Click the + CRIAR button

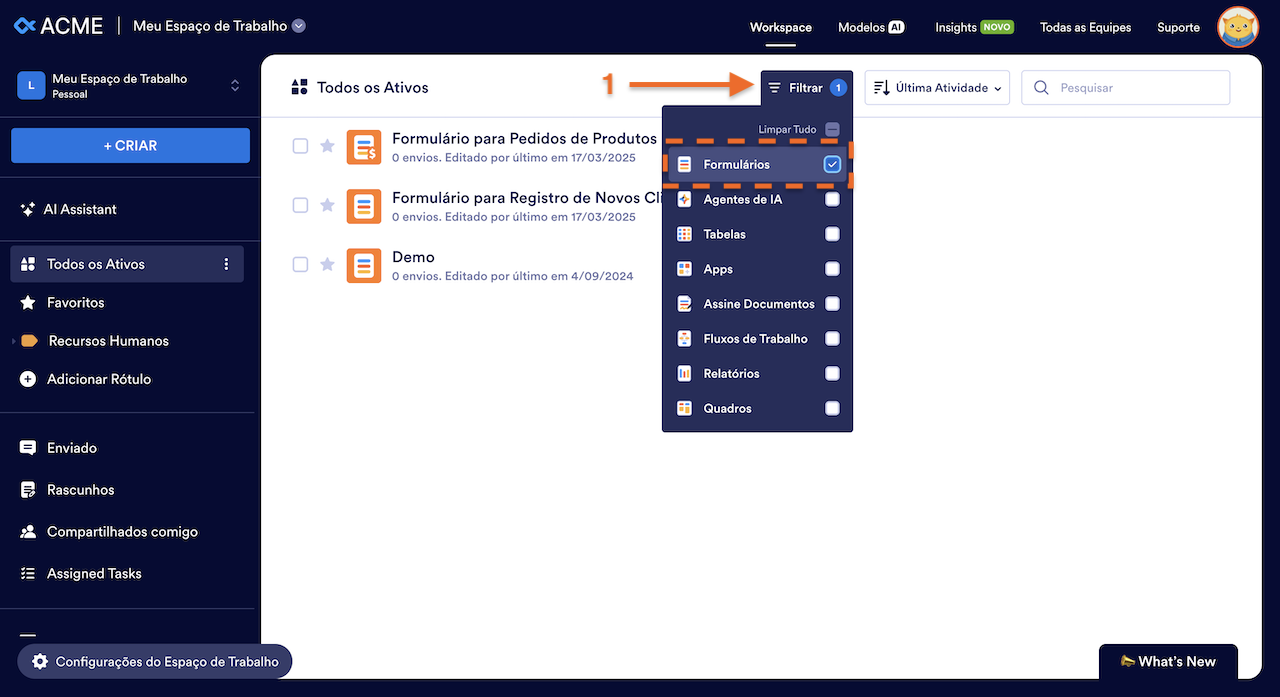pos(130,145)
